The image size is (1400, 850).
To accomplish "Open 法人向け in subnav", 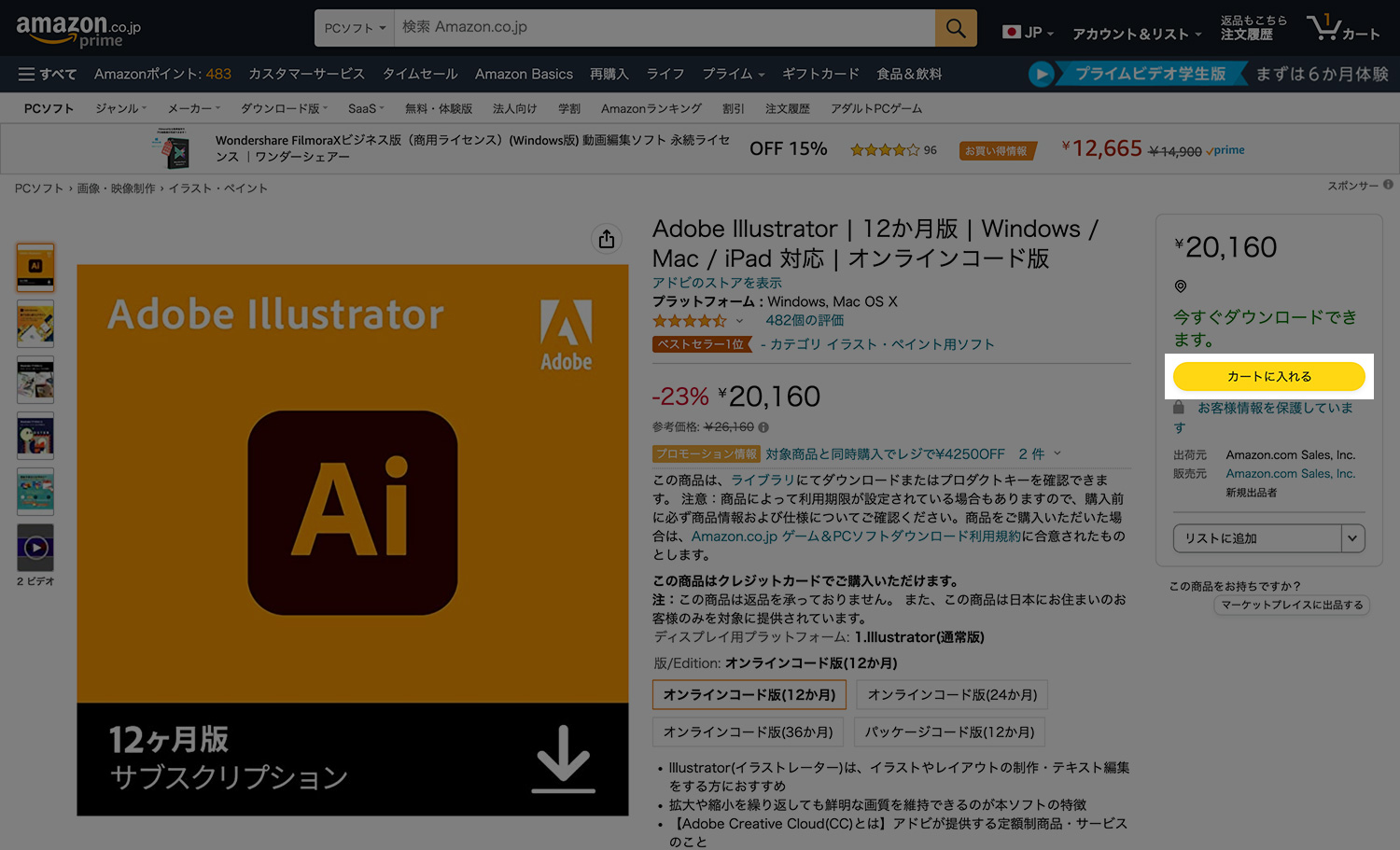I will coord(515,108).
